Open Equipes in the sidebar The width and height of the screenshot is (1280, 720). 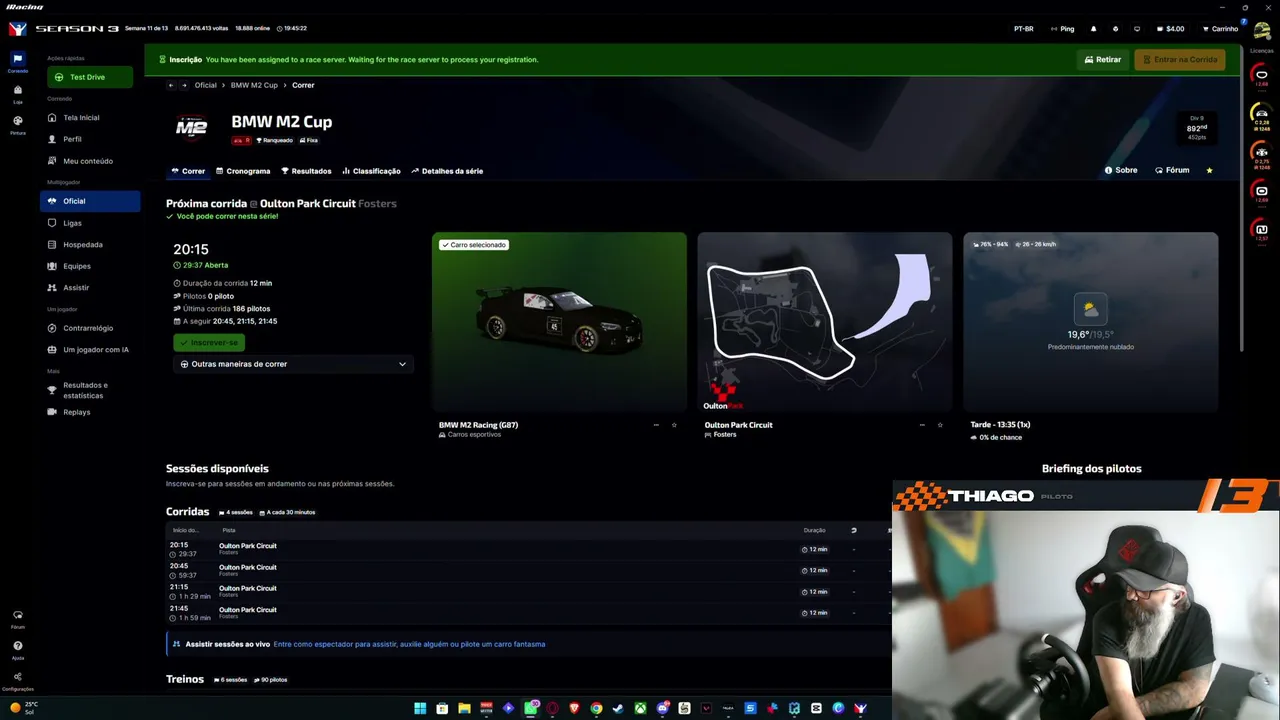pyautogui.click(x=90, y=266)
